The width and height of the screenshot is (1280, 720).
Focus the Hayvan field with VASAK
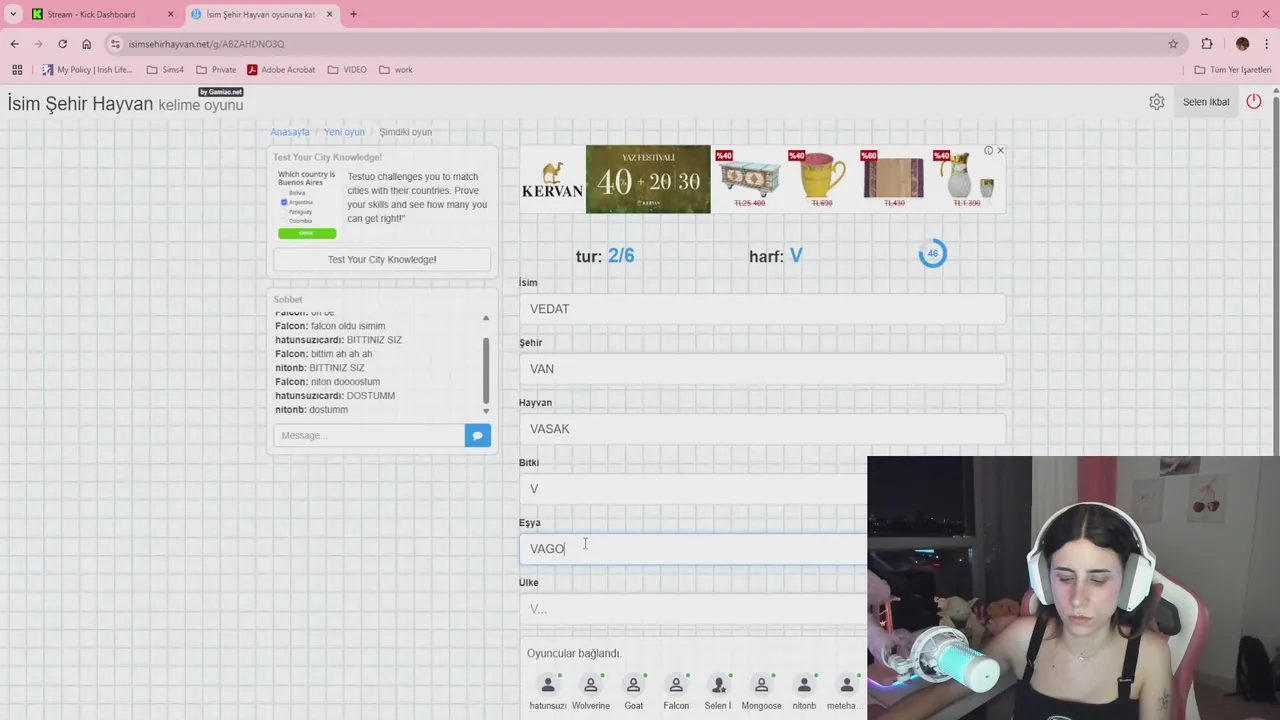point(762,429)
